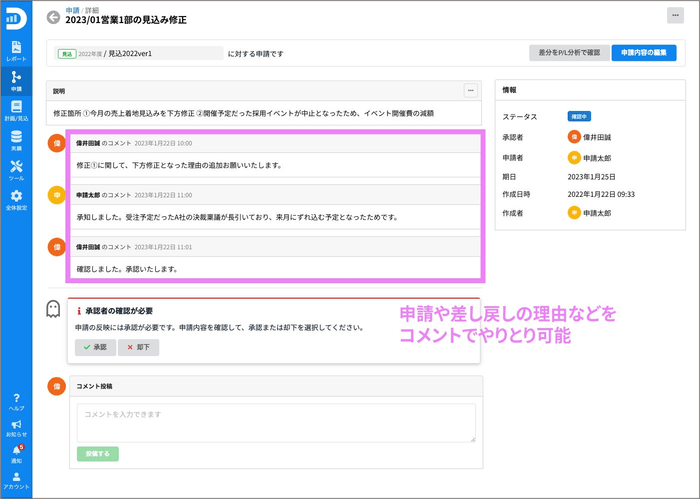Click the 却下 reject button
This screenshot has width=700, height=499.
[138, 347]
